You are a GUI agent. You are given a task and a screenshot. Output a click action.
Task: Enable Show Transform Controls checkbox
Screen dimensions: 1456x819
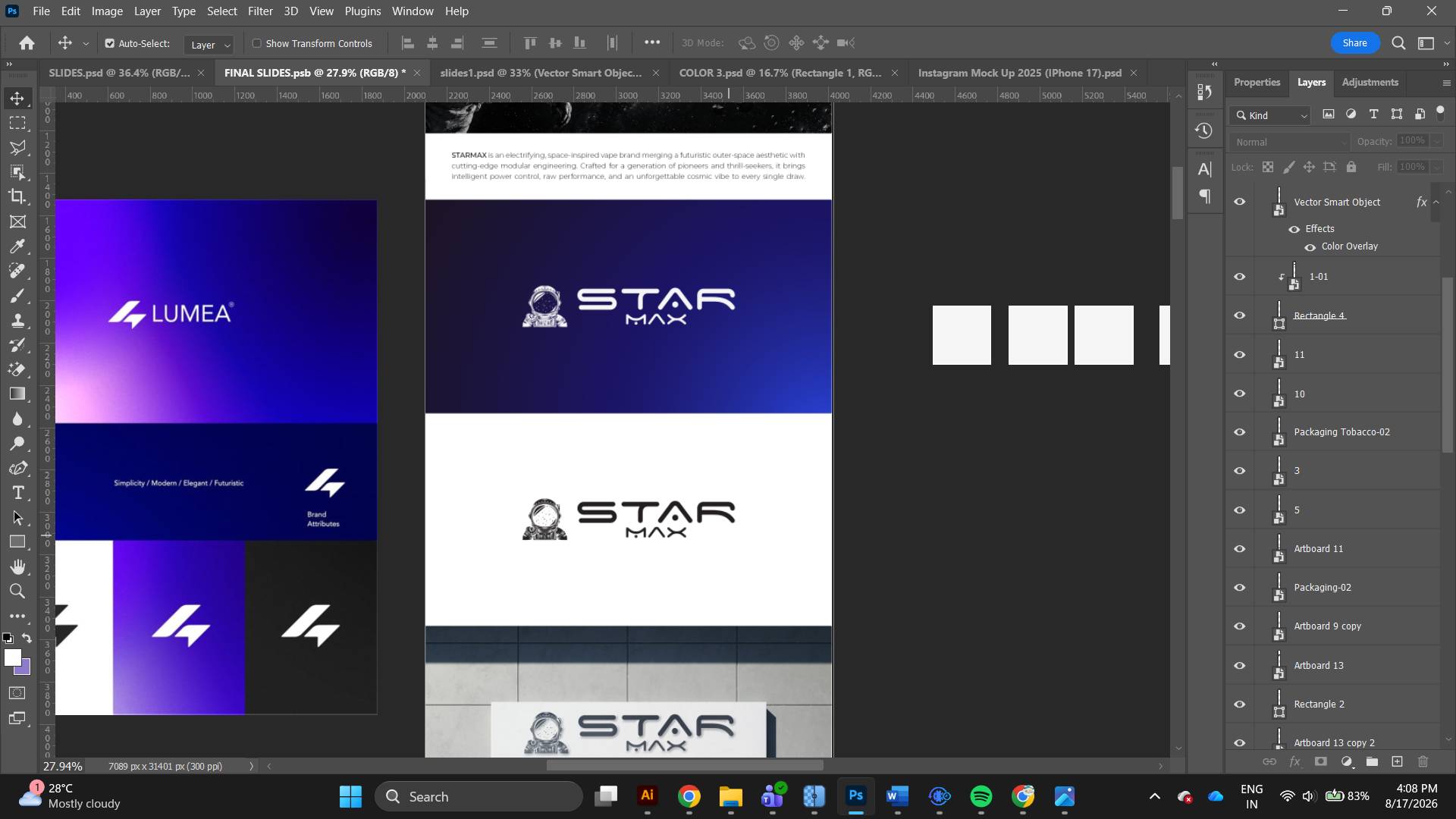[257, 43]
